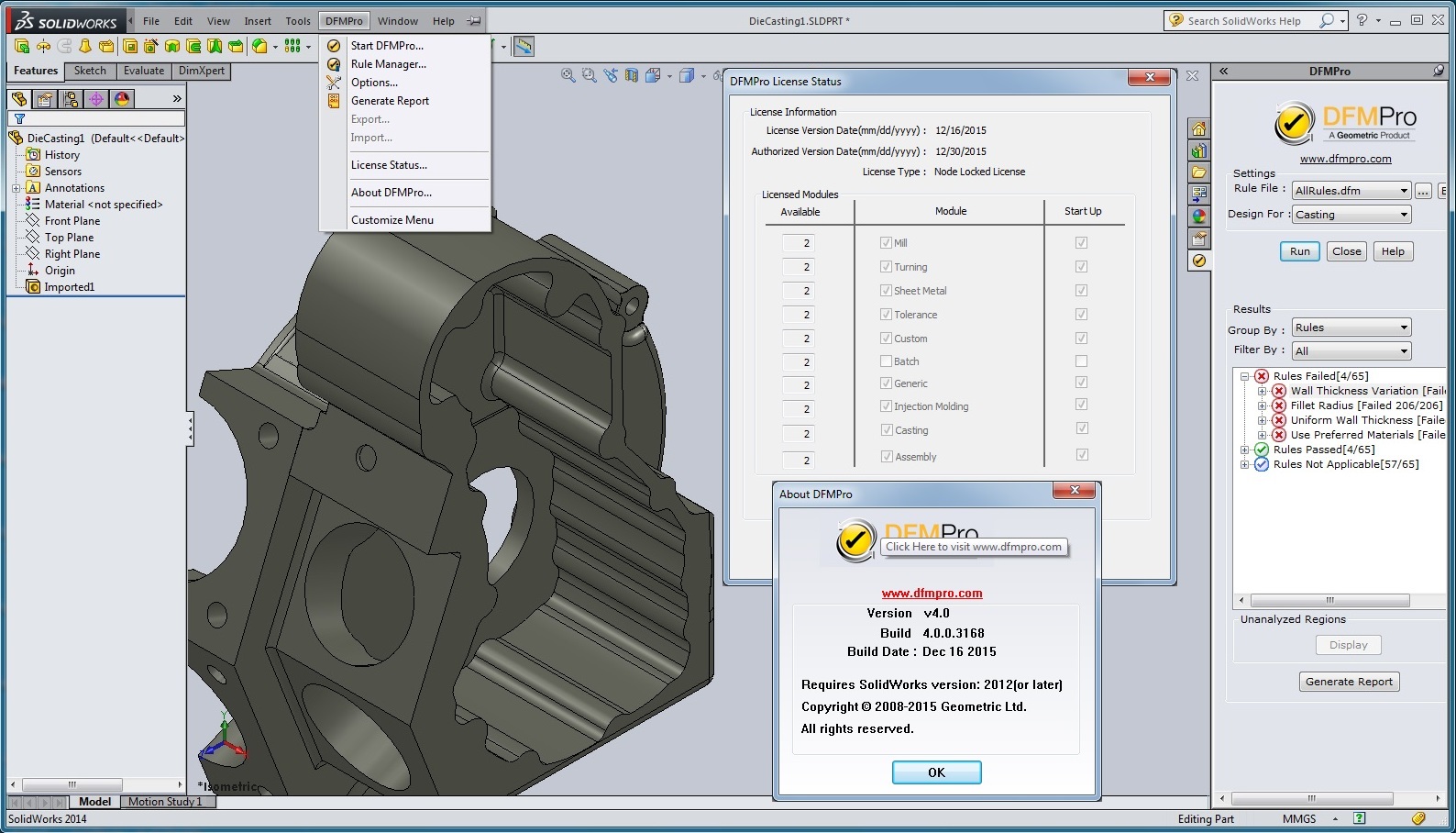Choose Rule Manager... from DFMPro menu

coord(388,64)
